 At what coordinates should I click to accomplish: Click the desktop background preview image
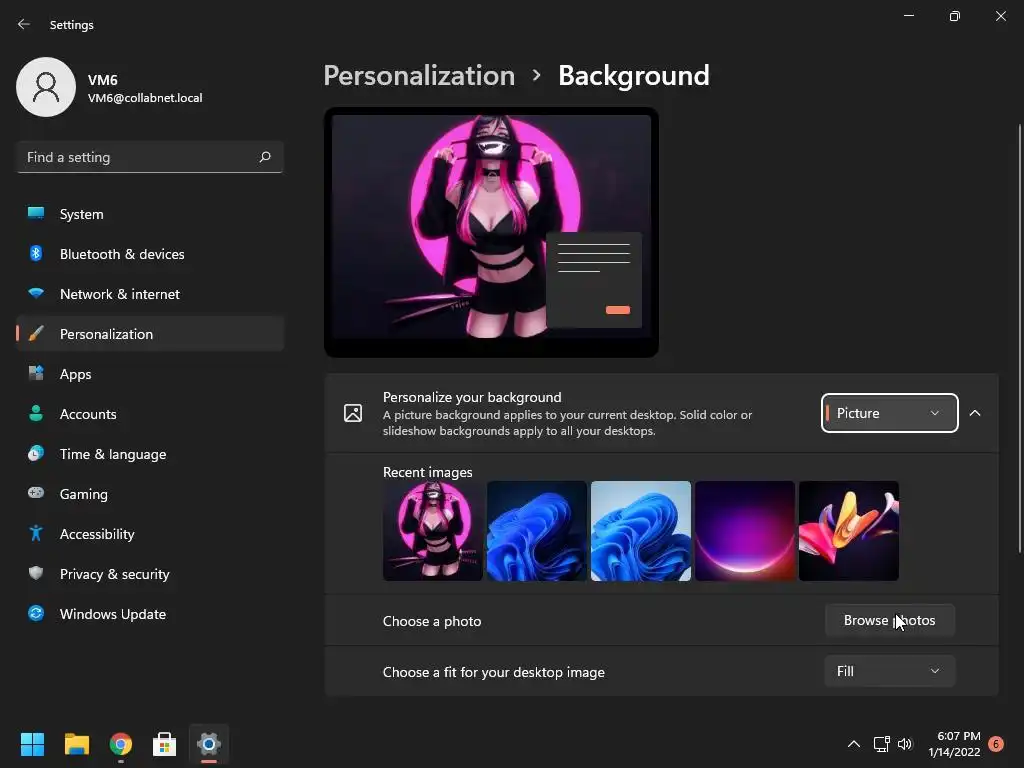tap(491, 232)
